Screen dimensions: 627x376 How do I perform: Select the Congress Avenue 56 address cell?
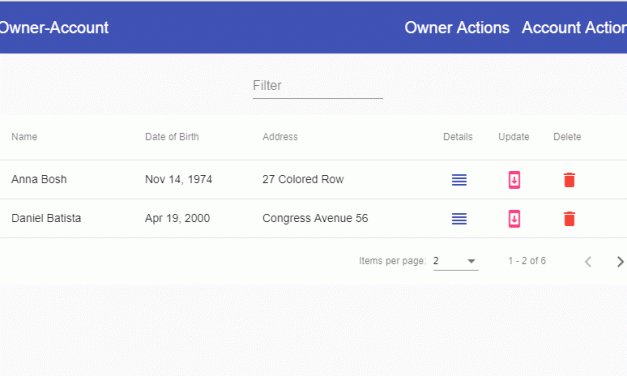315,218
